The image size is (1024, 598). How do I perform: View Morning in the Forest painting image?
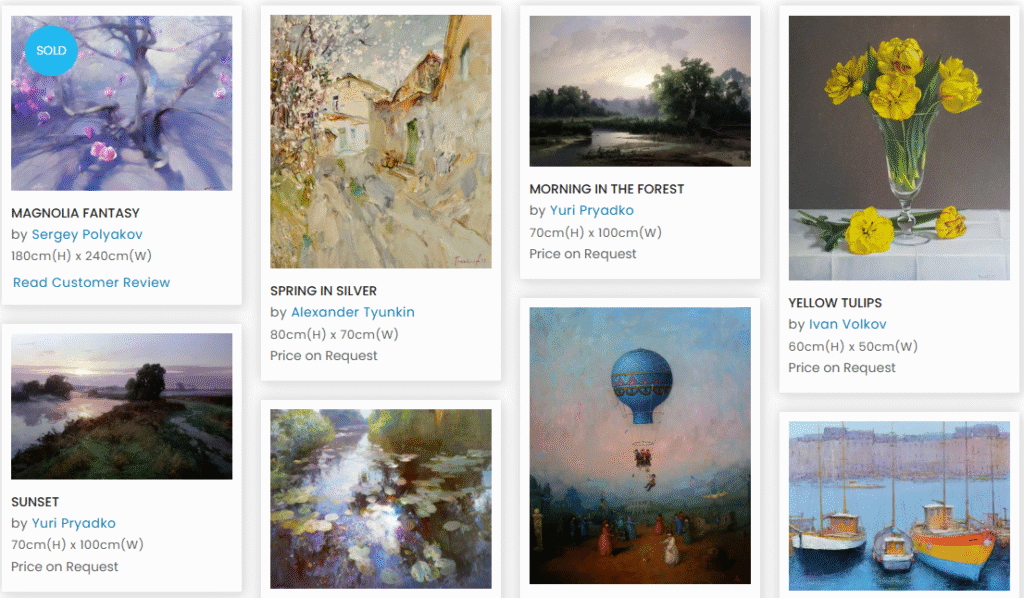tap(640, 91)
